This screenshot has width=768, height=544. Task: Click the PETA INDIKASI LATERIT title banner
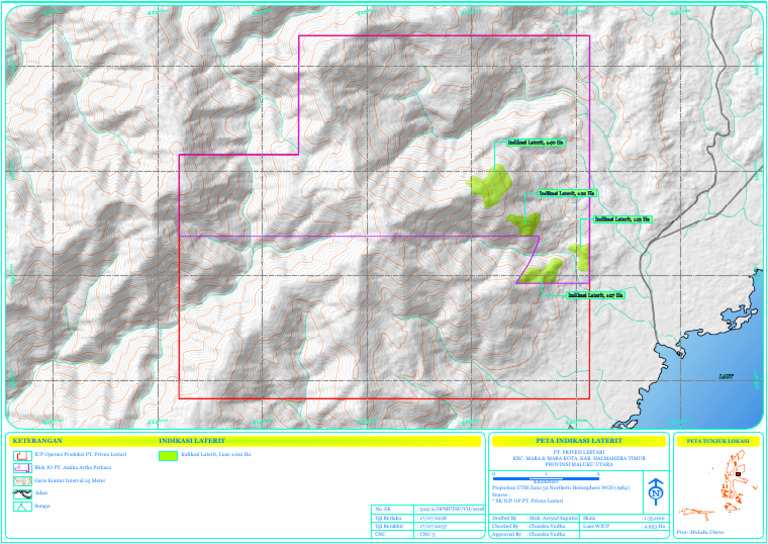(x=579, y=441)
